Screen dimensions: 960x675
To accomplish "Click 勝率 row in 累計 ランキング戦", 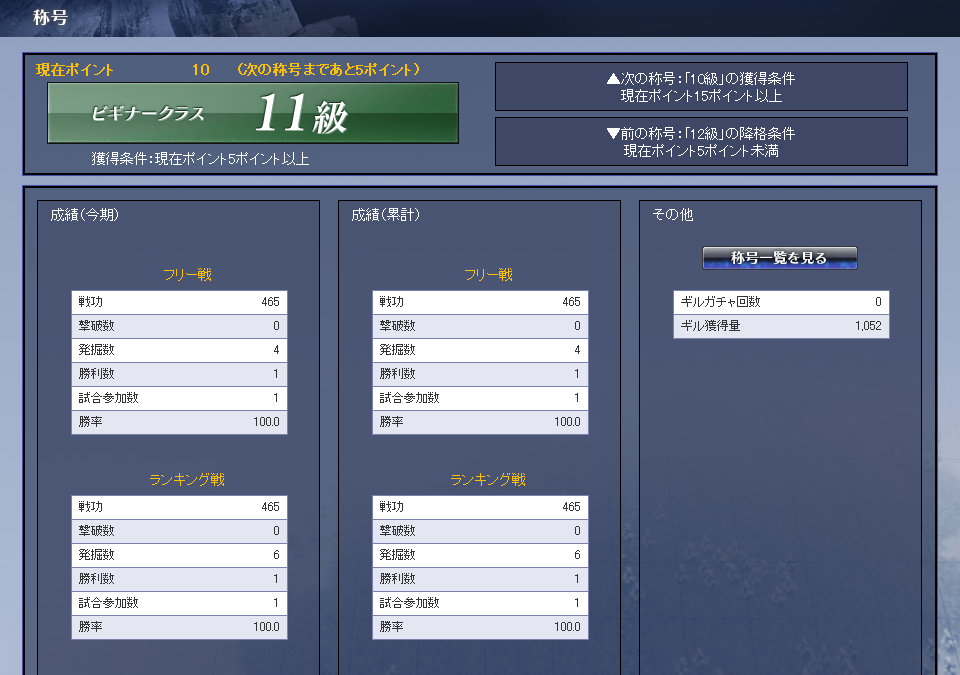I will (x=481, y=627).
